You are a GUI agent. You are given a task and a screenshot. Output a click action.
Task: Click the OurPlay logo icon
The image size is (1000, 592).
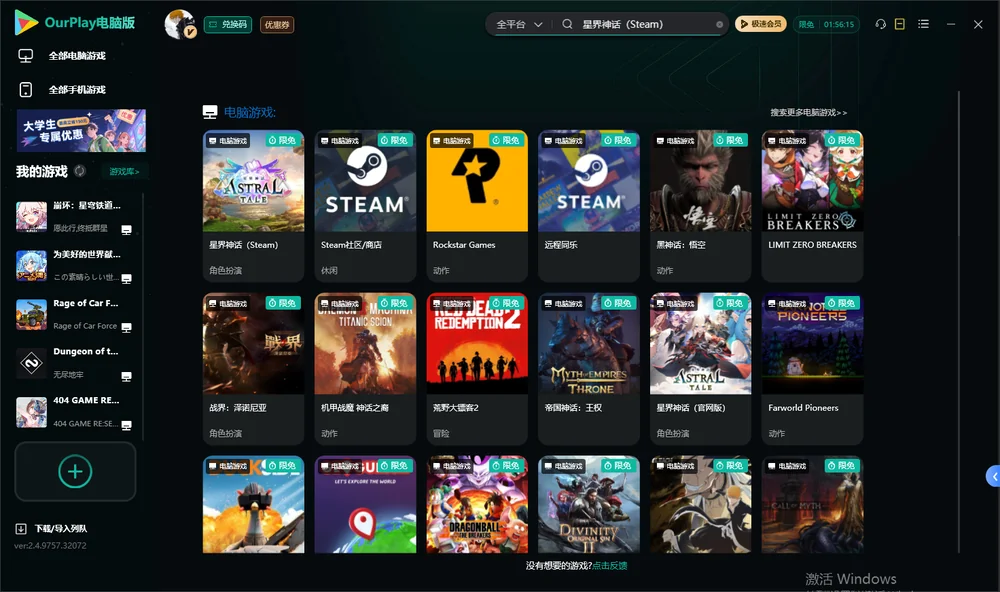(26, 22)
